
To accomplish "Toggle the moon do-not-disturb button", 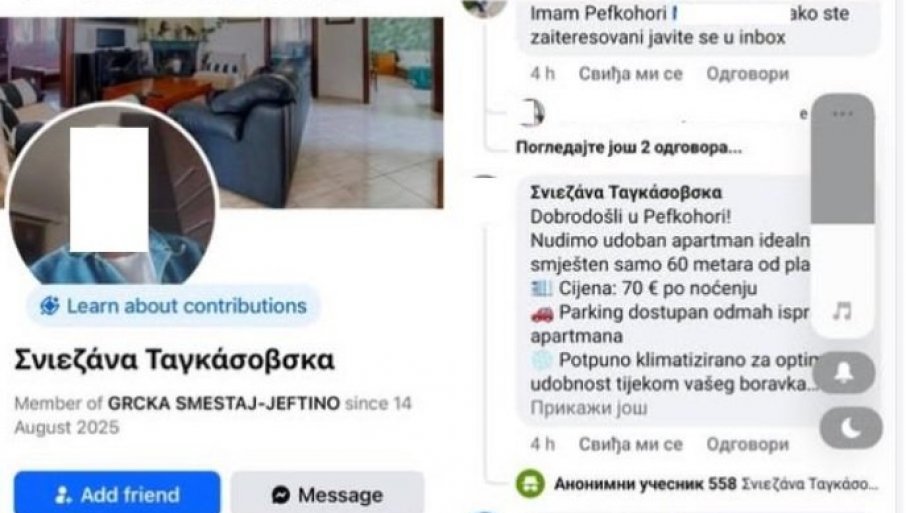I will pos(851,428).
